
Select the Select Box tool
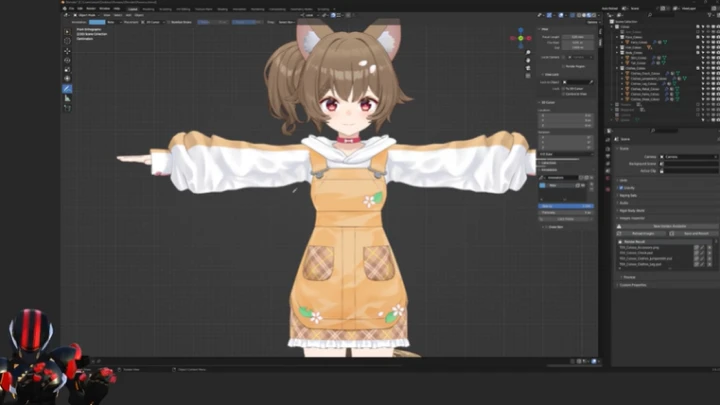(68, 31)
